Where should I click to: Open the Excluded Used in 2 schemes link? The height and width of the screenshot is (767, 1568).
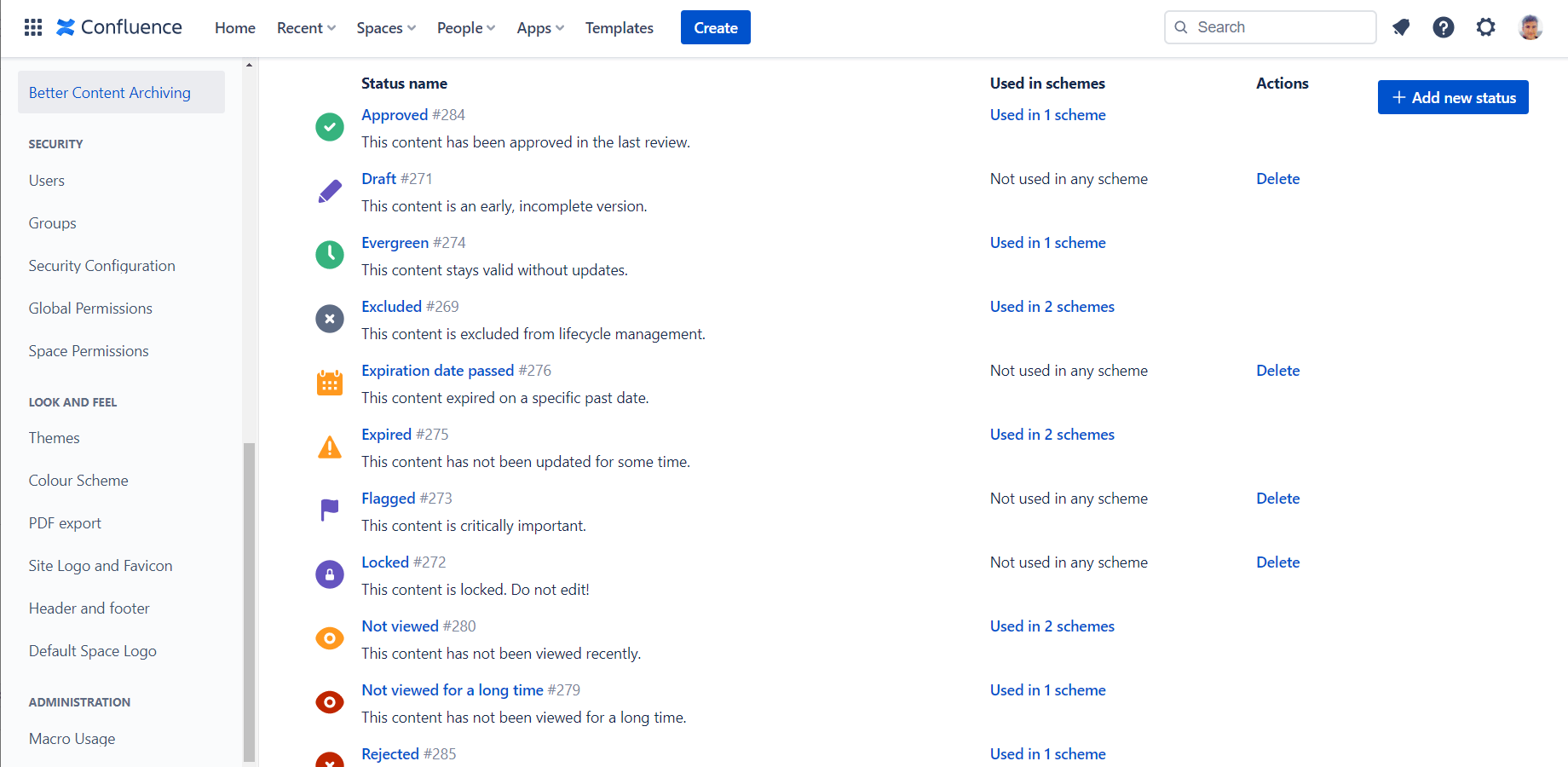[x=1052, y=307]
